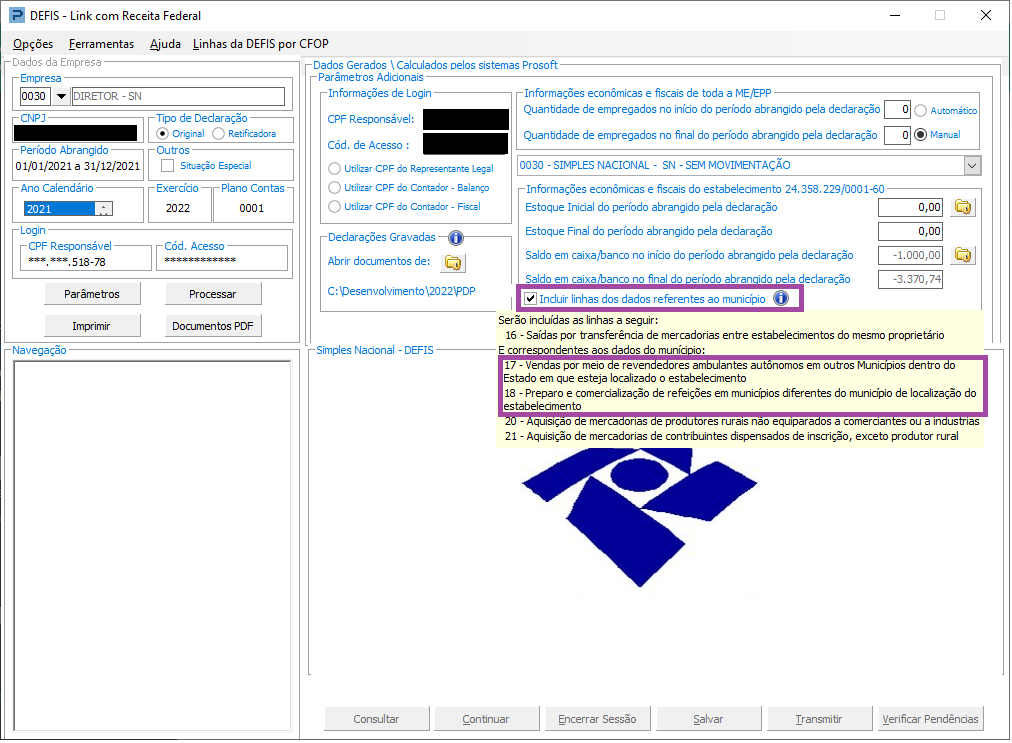Screen dimensions: 1012x743
Task: Click the Estoque Final value field
Action: click(x=910, y=231)
